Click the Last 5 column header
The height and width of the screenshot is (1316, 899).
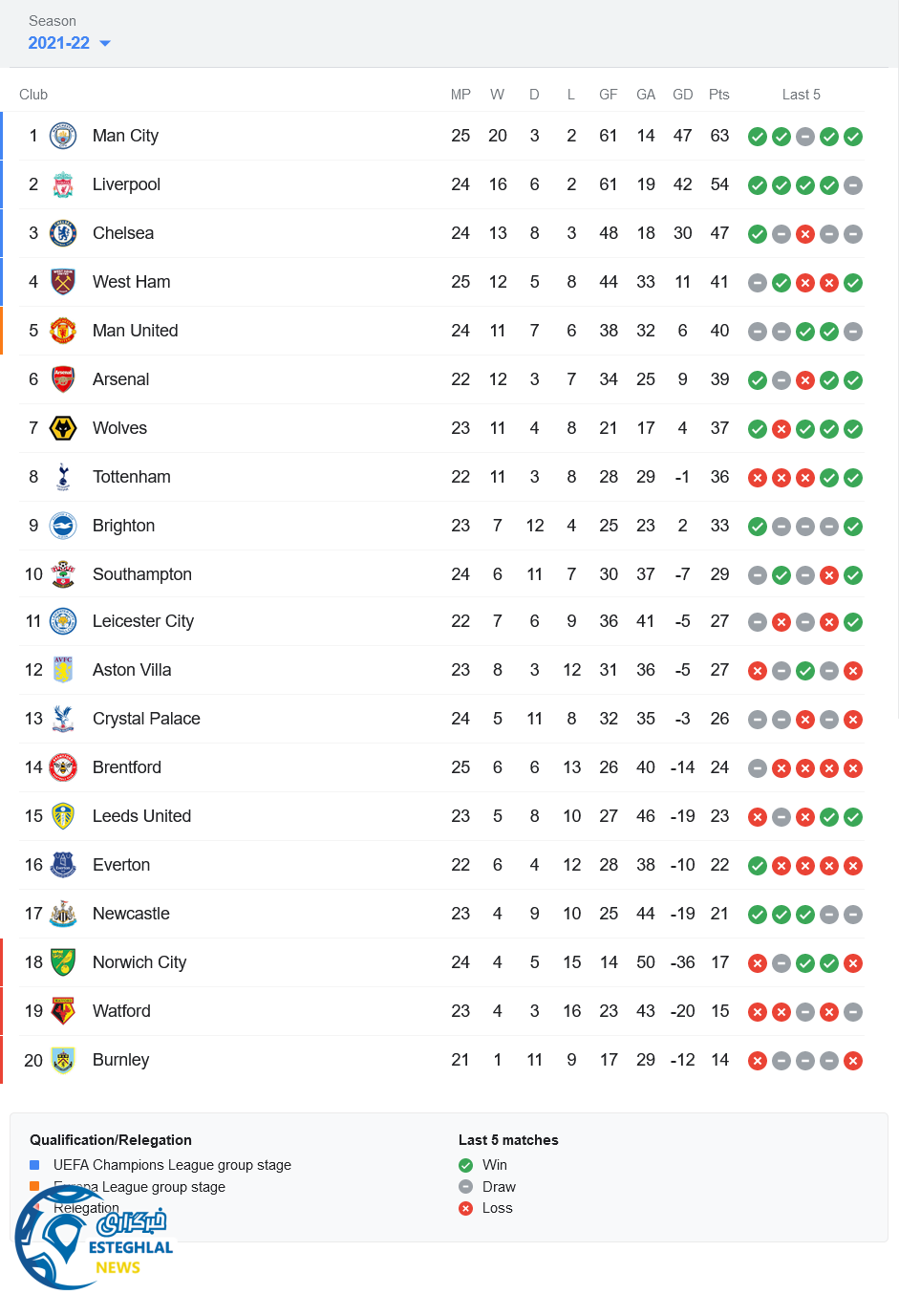coord(801,95)
